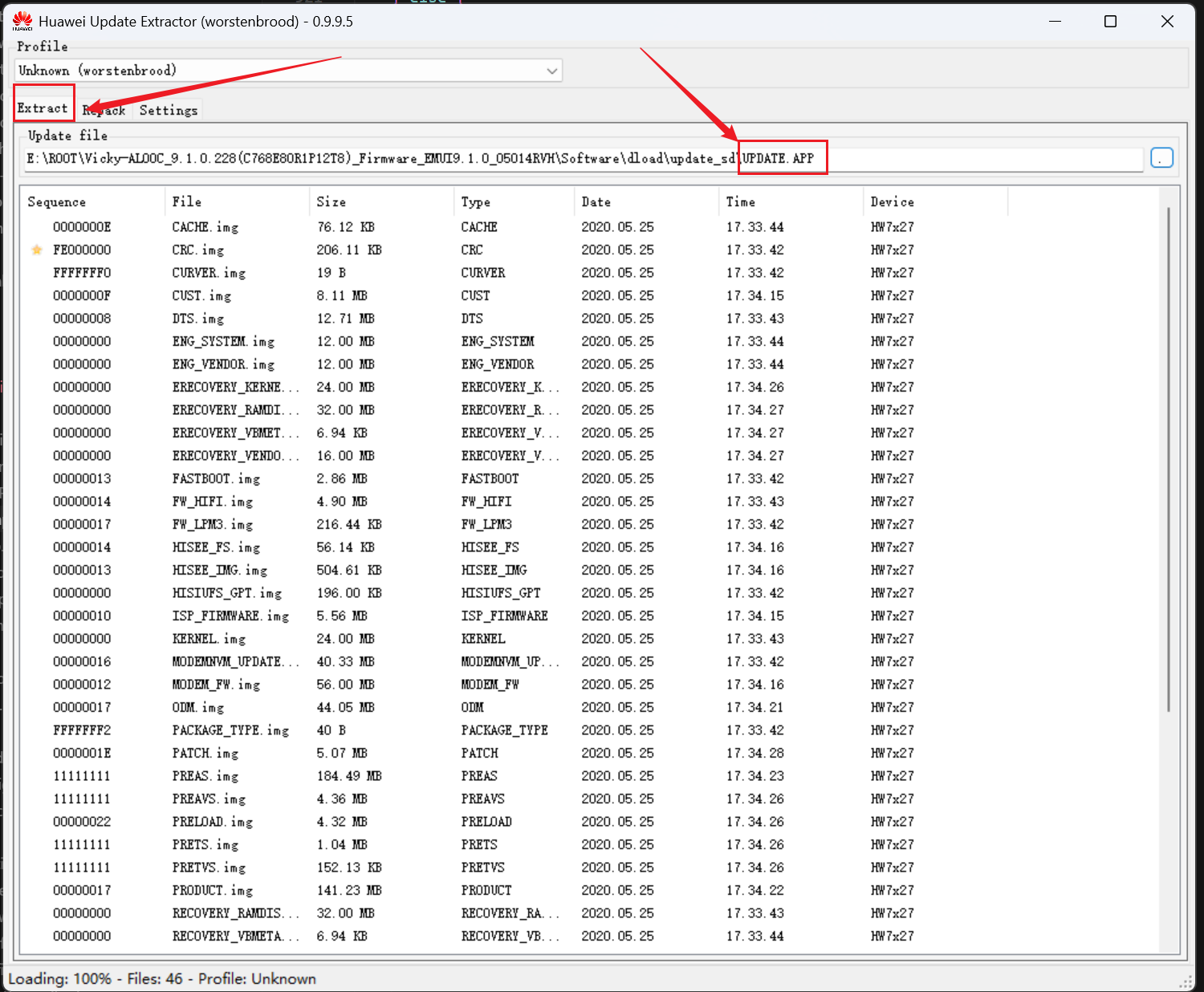Viewport: 1204px width, 992px height.
Task: Click the Device column header
Action: [x=892, y=202]
